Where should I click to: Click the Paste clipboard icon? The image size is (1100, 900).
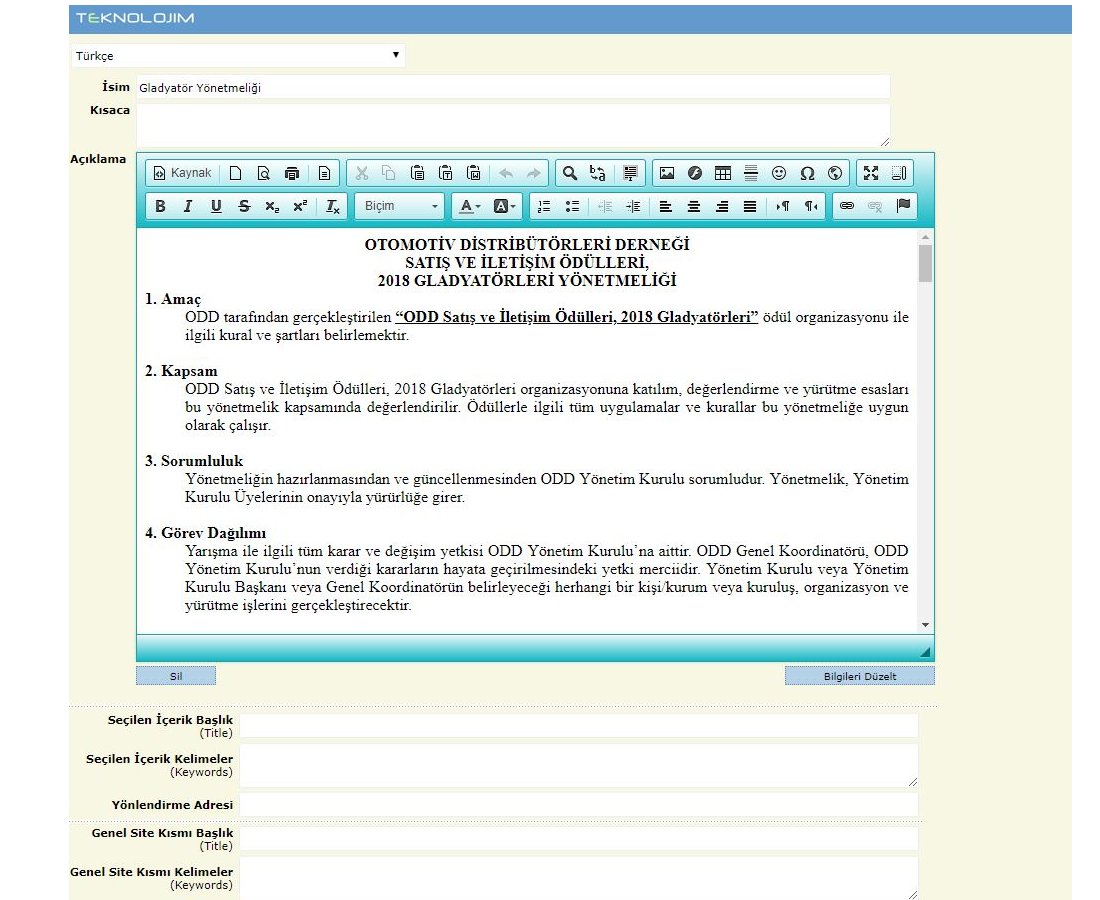417,173
